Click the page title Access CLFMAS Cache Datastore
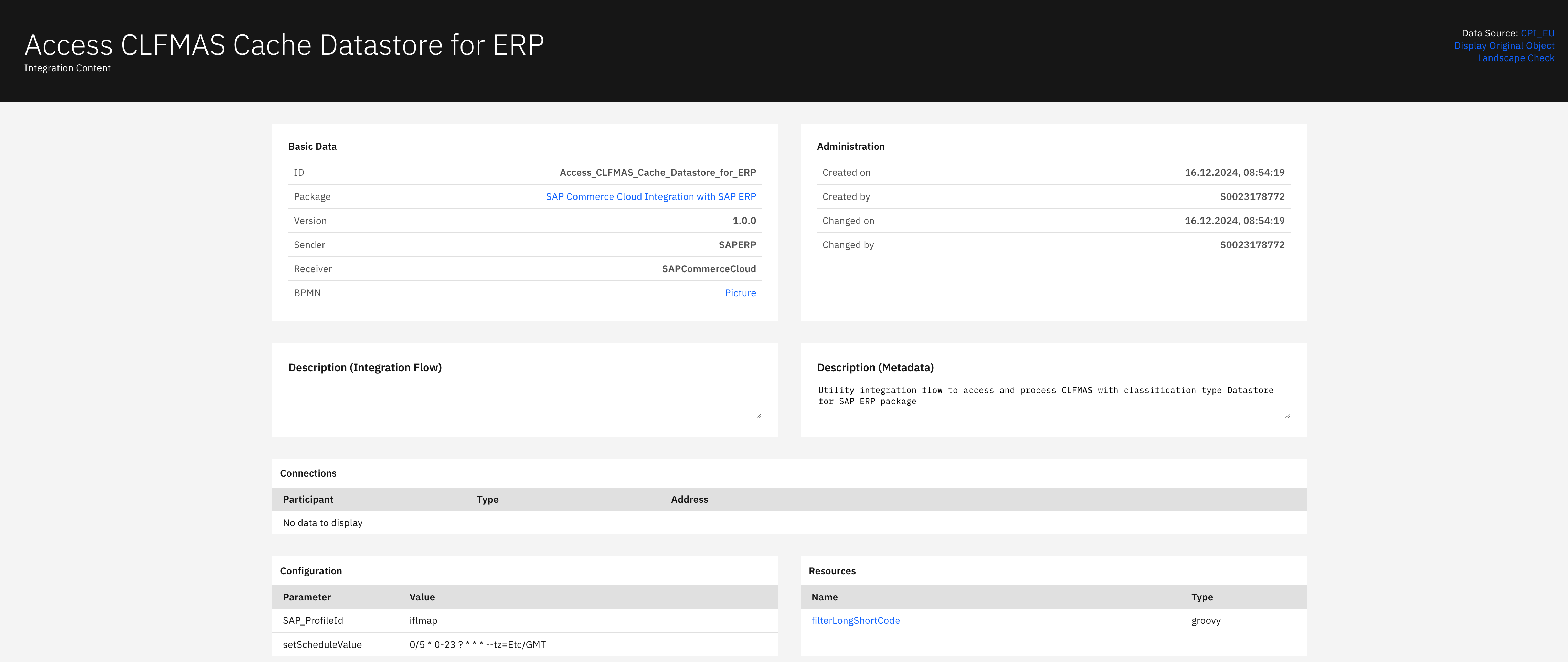The height and width of the screenshot is (662, 1568). (284, 45)
